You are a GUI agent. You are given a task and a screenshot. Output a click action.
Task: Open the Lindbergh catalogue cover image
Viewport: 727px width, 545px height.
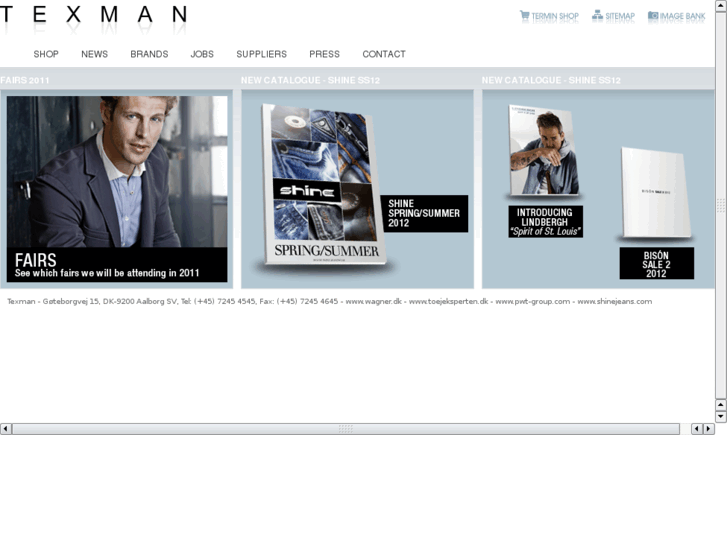[x=544, y=150]
